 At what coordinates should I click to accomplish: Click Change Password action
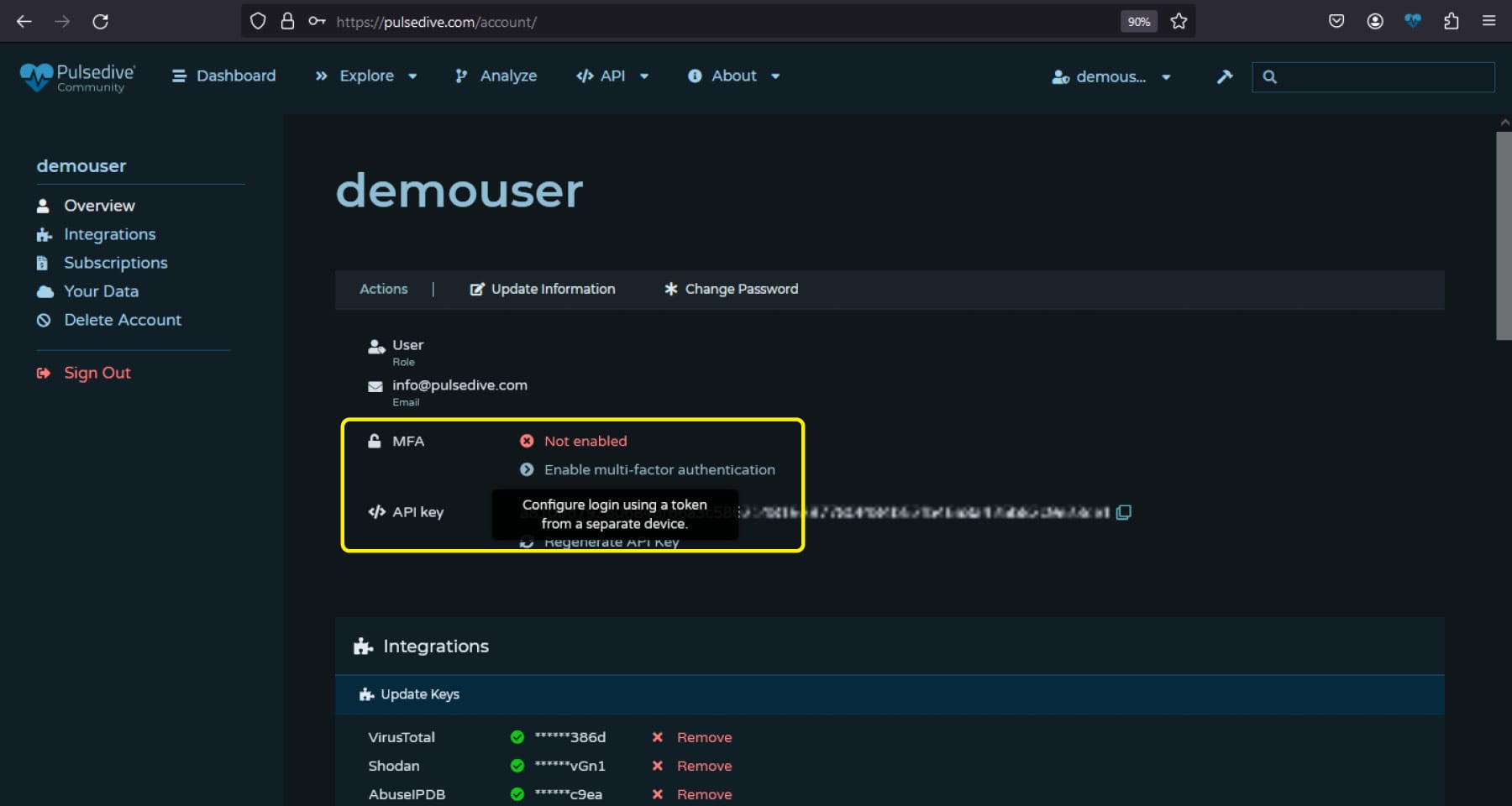(x=731, y=289)
